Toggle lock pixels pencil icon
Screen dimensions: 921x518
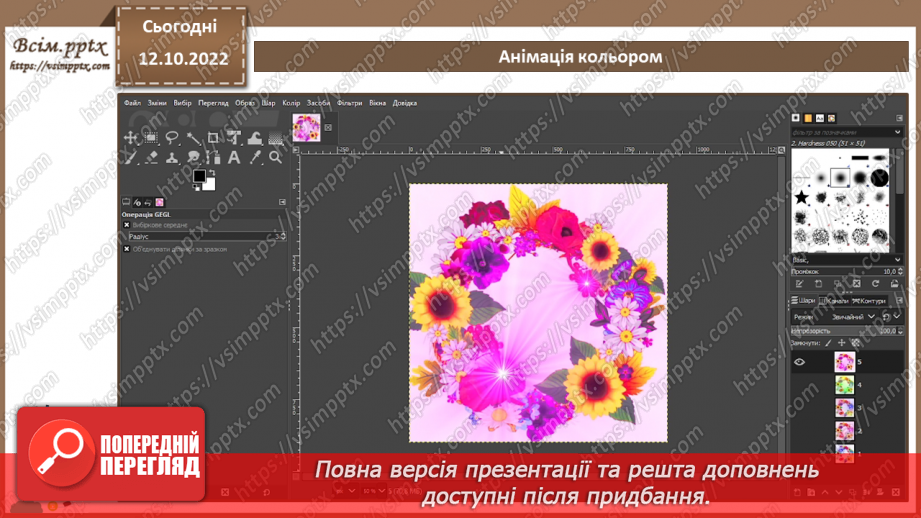(x=828, y=343)
